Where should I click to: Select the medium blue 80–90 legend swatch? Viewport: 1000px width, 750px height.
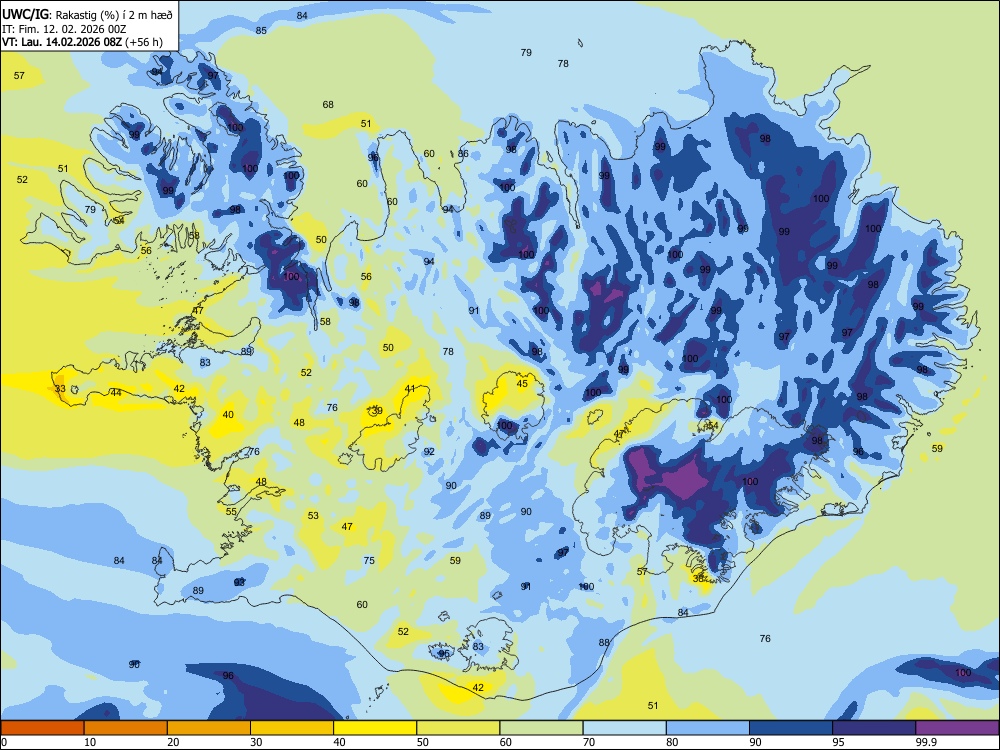point(708,728)
